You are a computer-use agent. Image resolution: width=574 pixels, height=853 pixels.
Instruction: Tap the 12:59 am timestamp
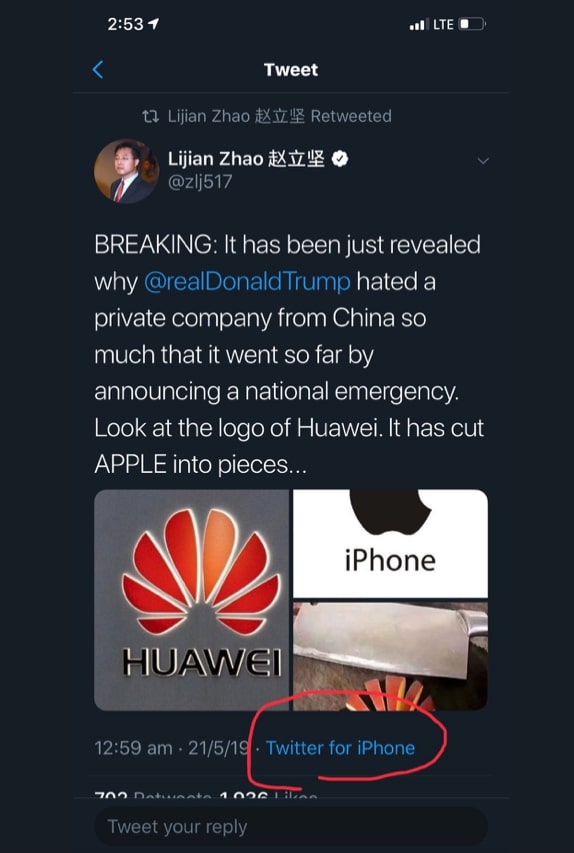click(x=133, y=748)
